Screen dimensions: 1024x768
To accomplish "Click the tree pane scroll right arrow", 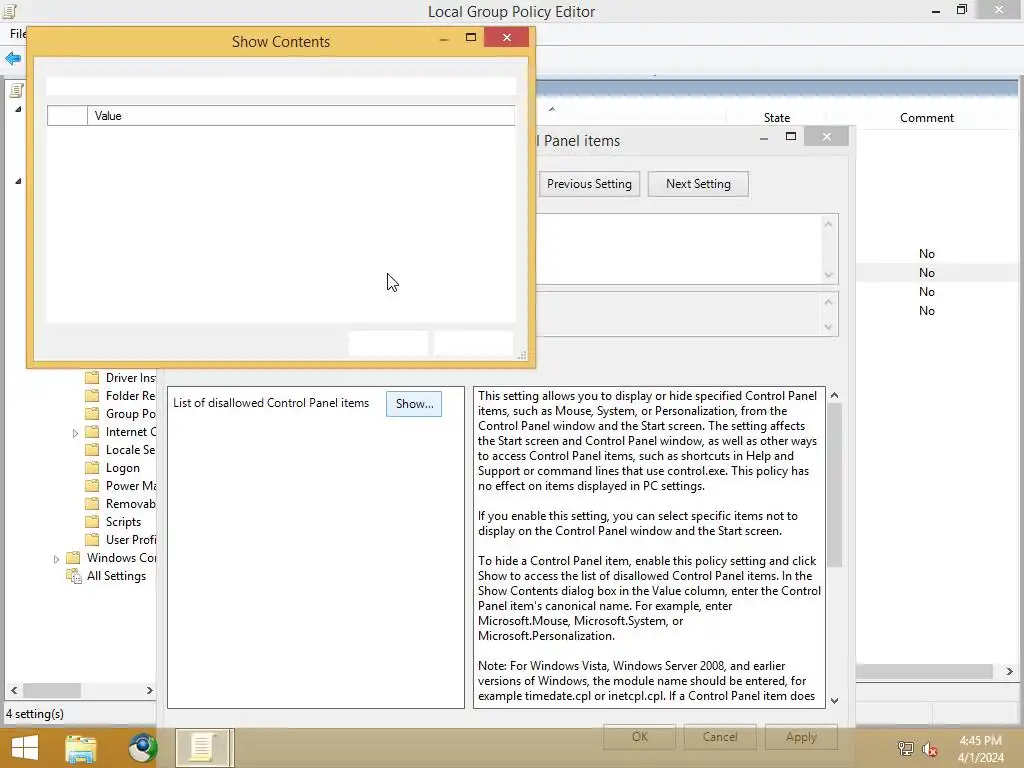I will 149,690.
